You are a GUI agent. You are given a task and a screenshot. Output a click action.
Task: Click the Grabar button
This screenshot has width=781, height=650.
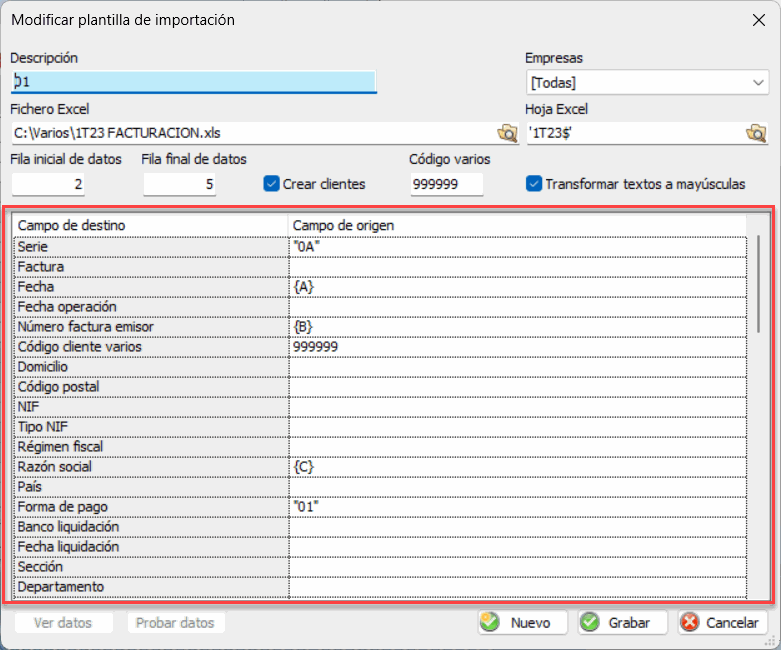click(x=623, y=623)
